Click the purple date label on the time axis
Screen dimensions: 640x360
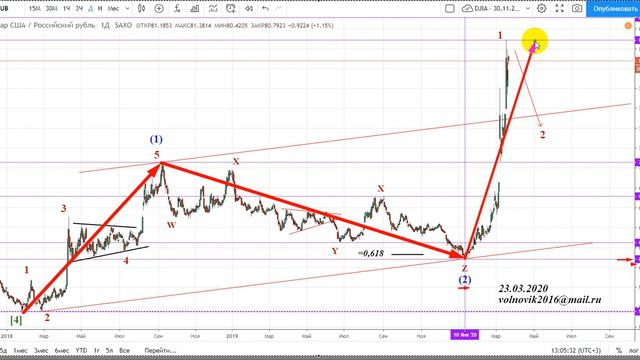[464, 335]
